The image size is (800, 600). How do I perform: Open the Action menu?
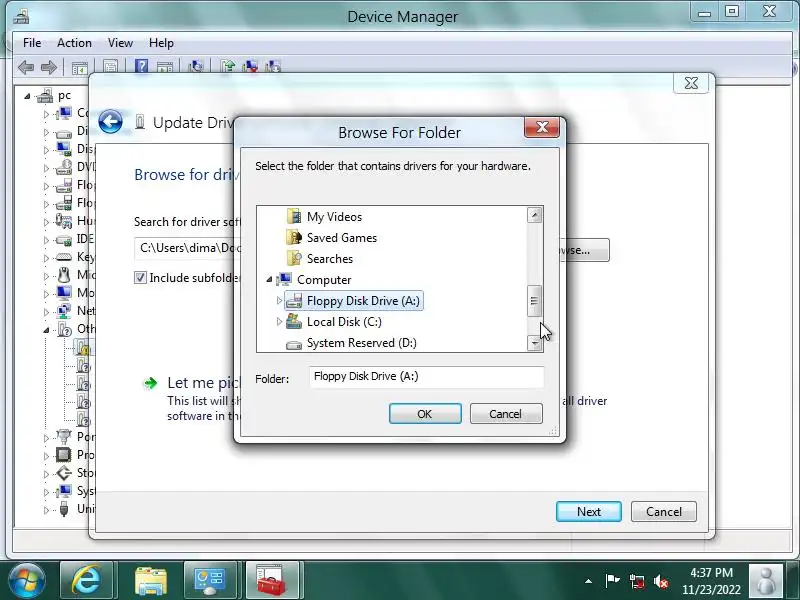(74, 43)
